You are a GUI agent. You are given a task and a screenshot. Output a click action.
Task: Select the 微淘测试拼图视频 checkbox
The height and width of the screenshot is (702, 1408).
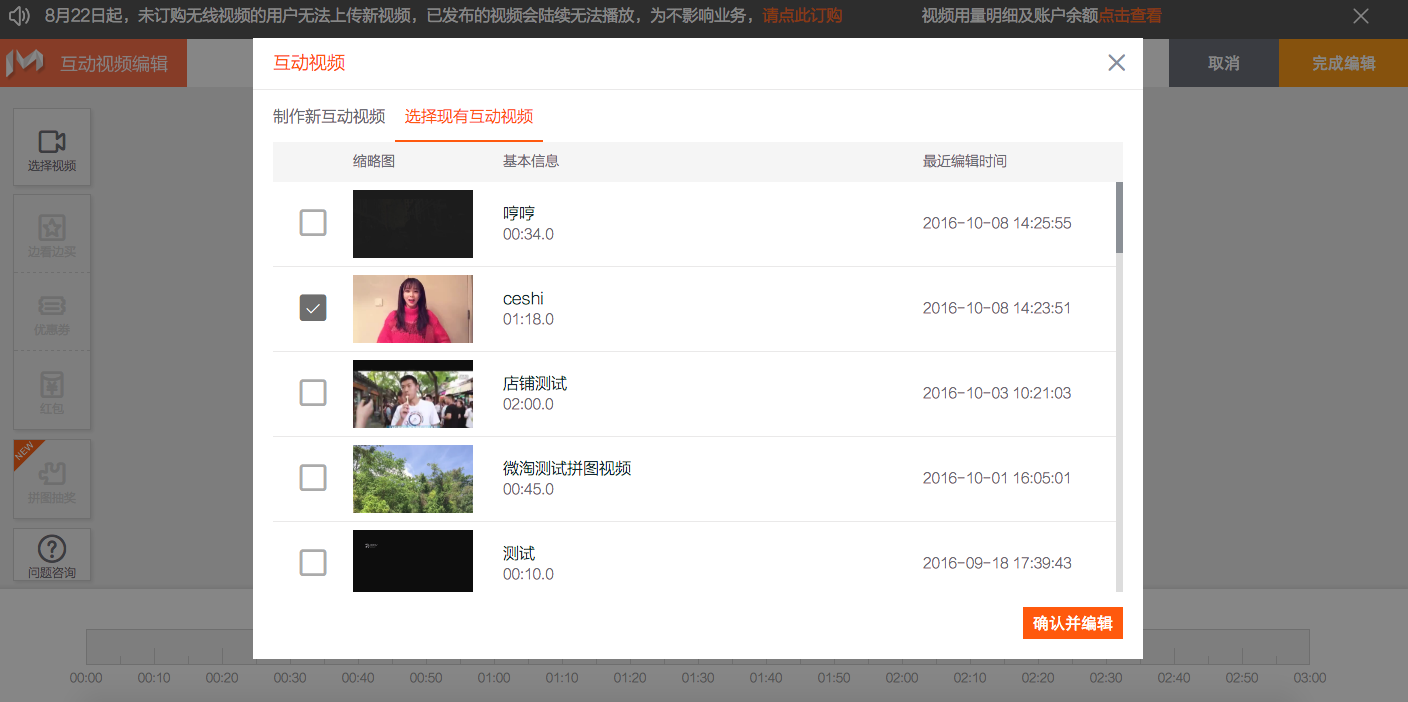(313, 478)
